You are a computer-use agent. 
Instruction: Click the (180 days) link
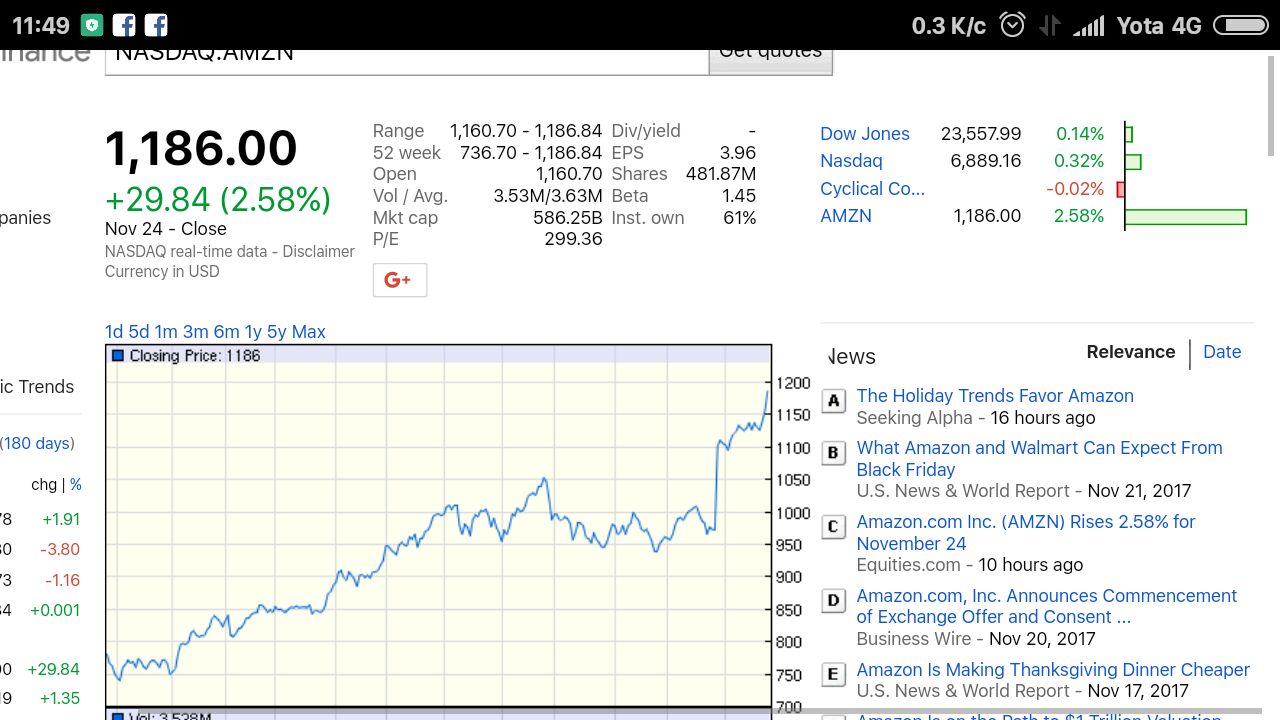(x=38, y=443)
